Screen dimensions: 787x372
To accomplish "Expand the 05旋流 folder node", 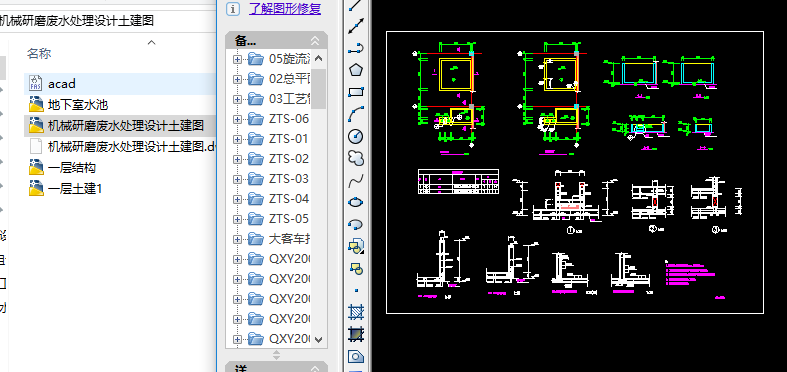I will pyautogui.click(x=237, y=59).
